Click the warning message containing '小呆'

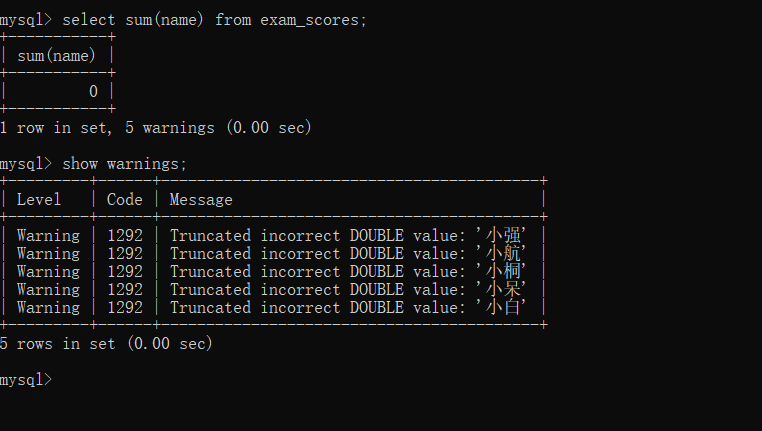click(x=348, y=290)
